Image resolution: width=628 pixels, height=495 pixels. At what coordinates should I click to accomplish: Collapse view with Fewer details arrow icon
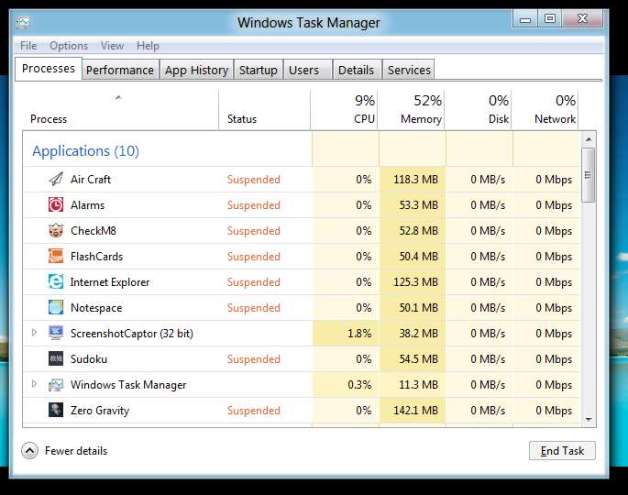click(30, 451)
